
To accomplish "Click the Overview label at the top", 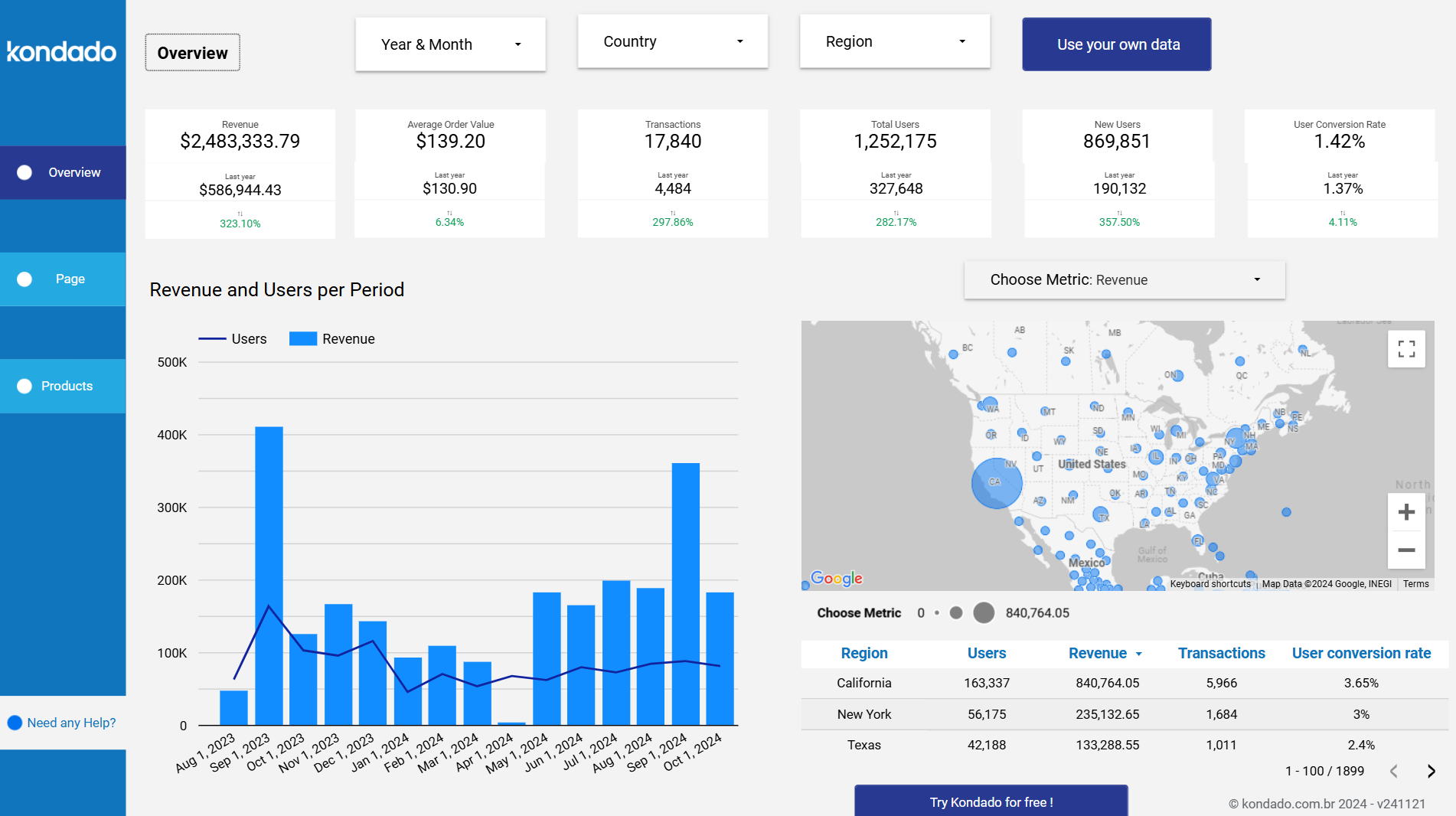I will (x=192, y=52).
